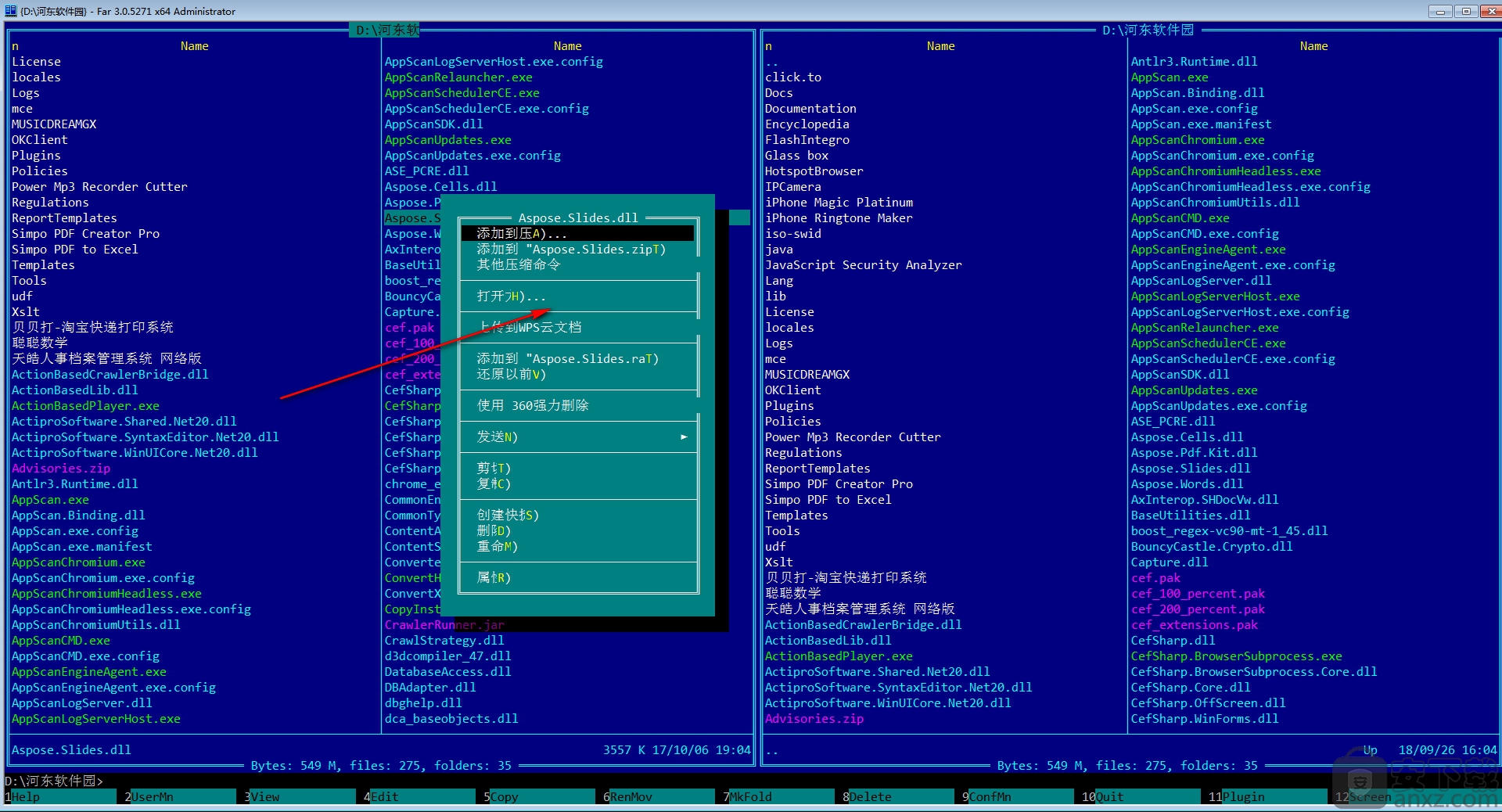Select AppScanEngineAgent.exe in left panel

pos(89,671)
